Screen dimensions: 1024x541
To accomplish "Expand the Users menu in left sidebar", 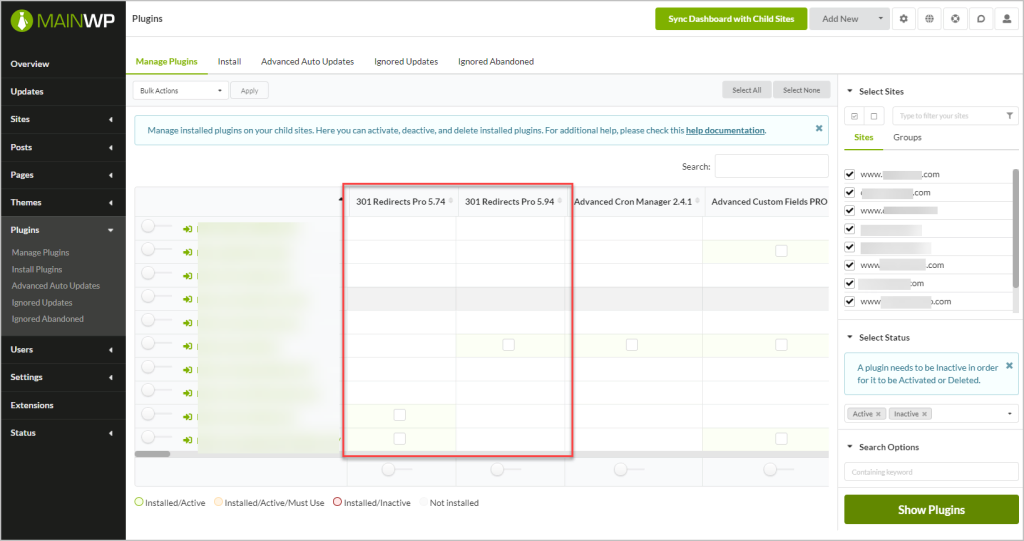I will (x=110, y=350).
